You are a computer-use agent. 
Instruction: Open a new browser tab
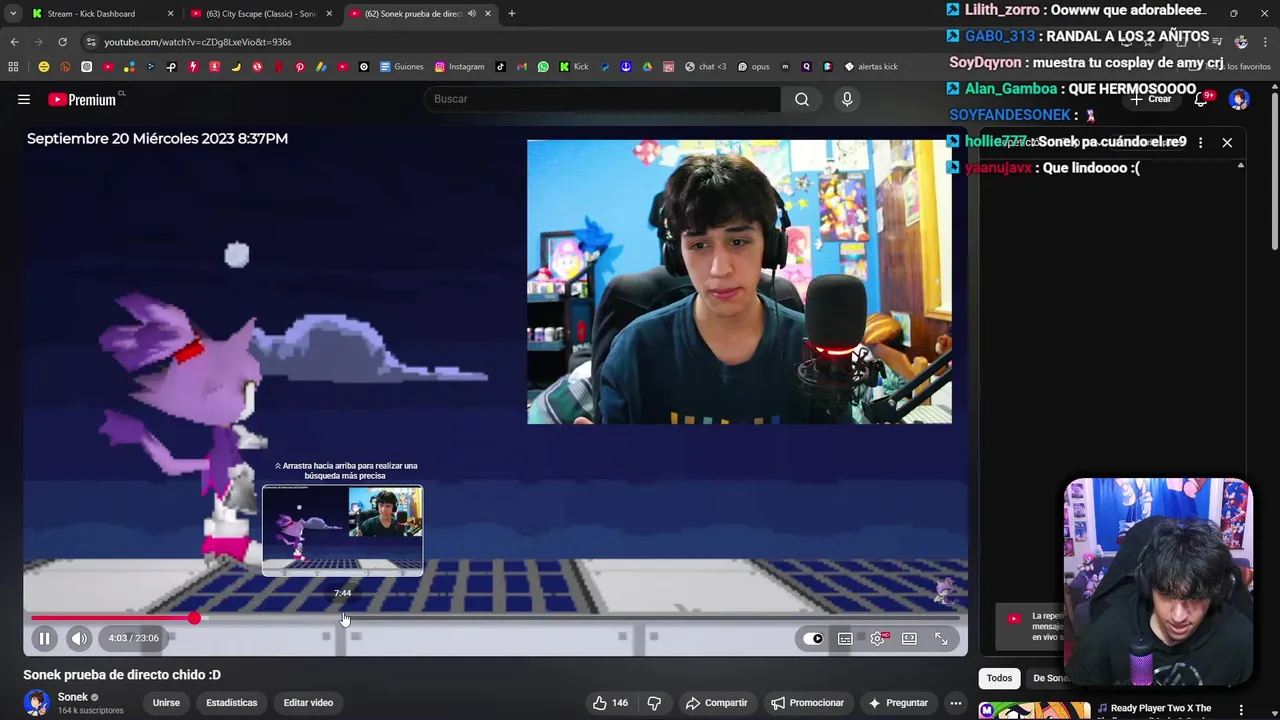[511, 14]
